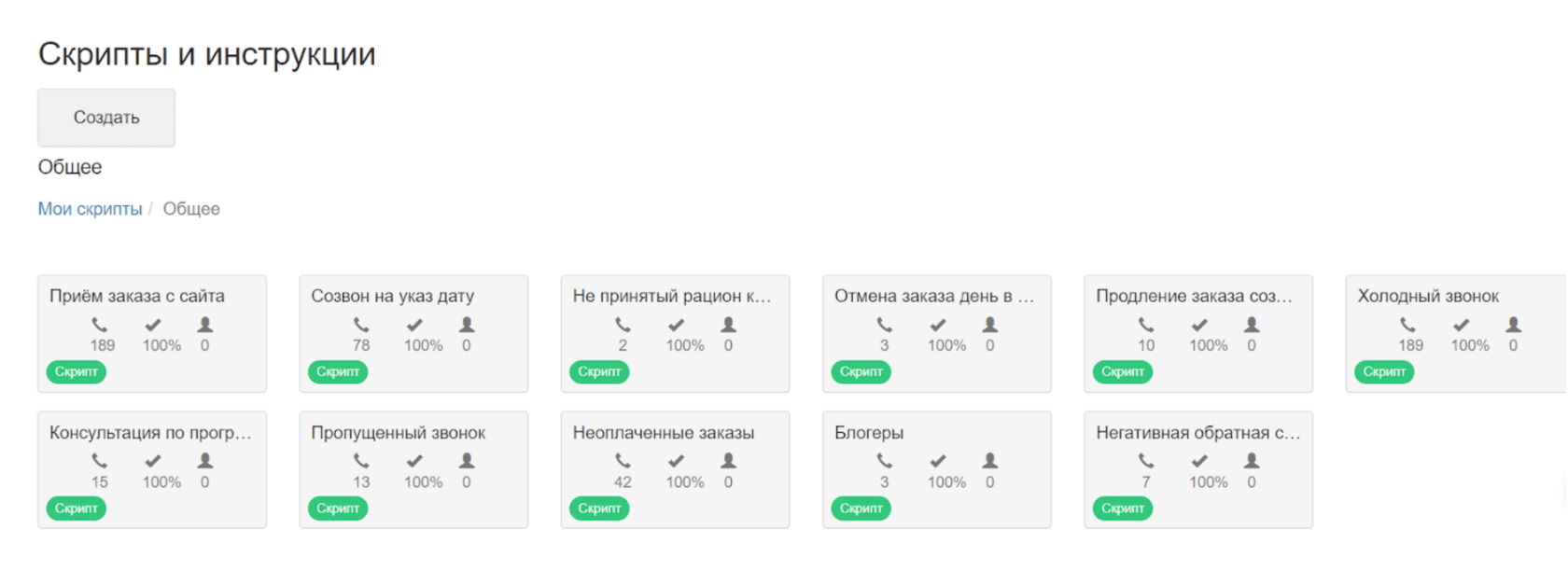This screenshot has width=1568, height=585.
Task: Click checkmark icon on Созвон на указ дату card
Action: (414, 325)
